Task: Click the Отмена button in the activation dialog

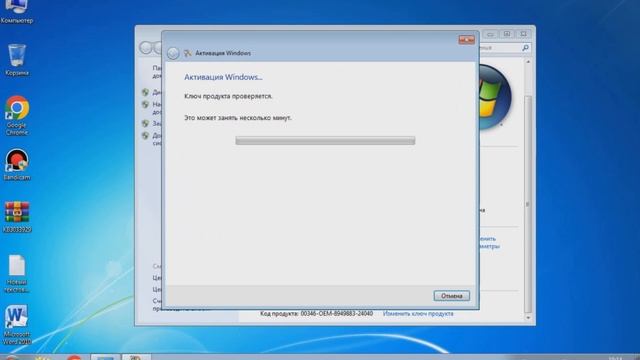Action: click(x=451, y=296)
